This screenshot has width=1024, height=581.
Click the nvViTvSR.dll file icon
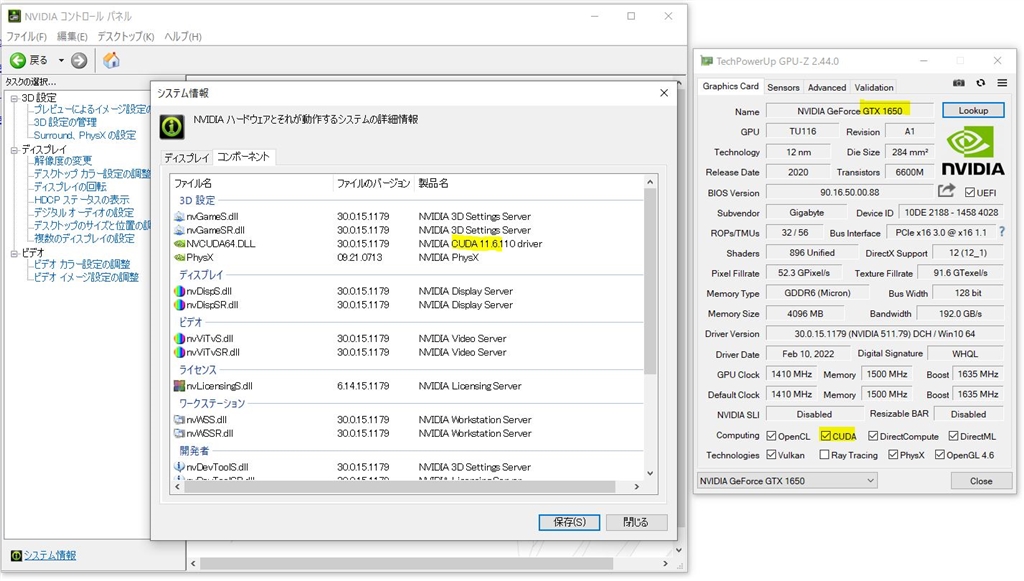pyautogui.click(x=180, y=352)
